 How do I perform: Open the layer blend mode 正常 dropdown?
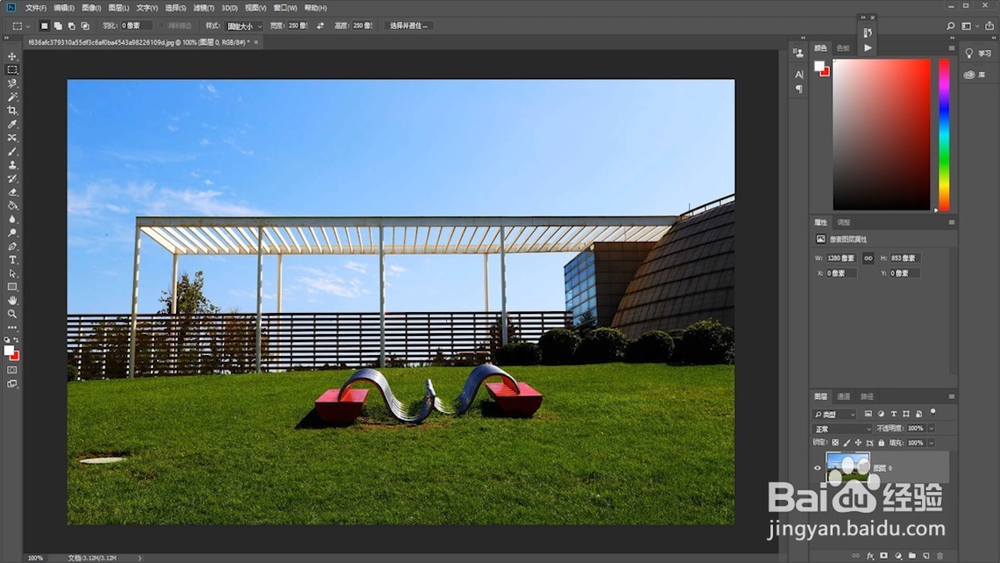tap(842, 428)
